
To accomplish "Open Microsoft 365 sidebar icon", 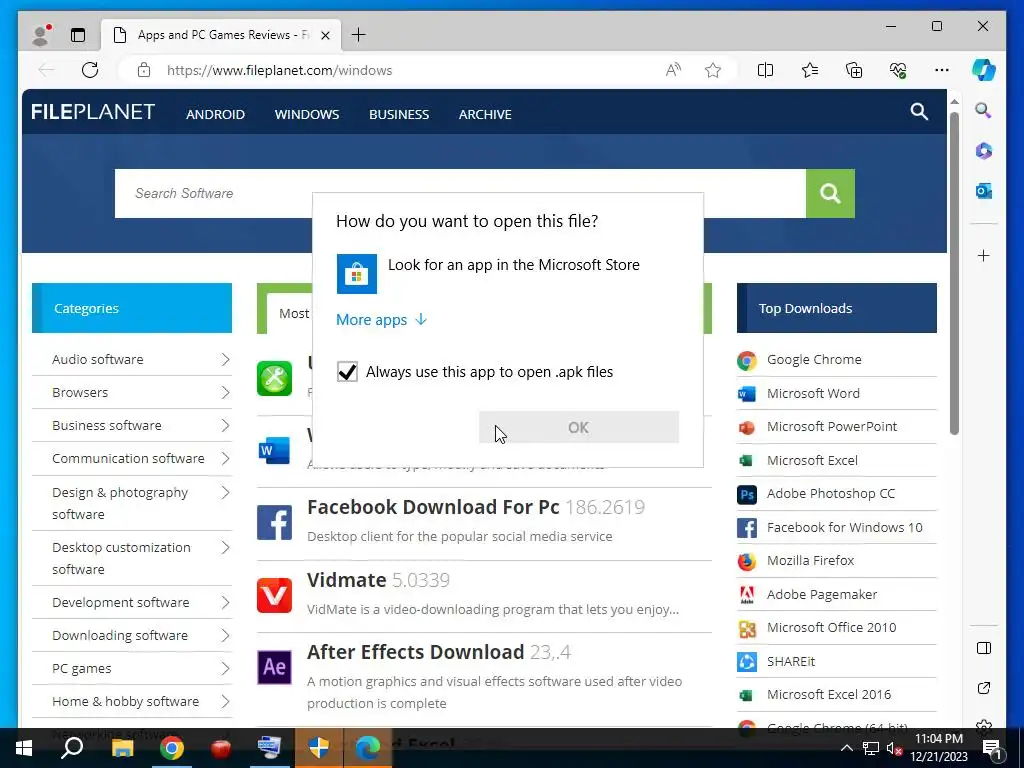I will [984, 151].
